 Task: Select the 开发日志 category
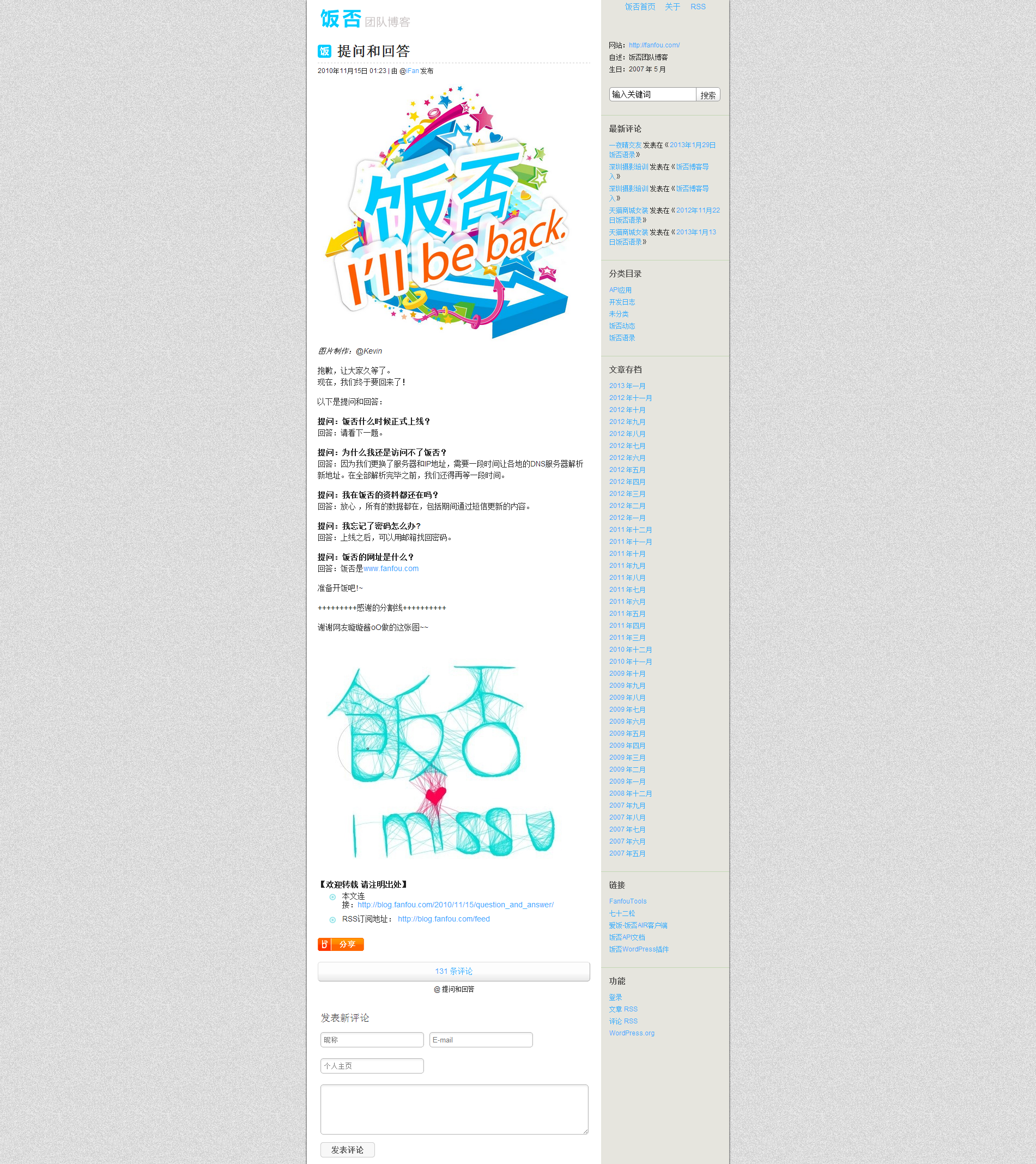pos(622,302)
